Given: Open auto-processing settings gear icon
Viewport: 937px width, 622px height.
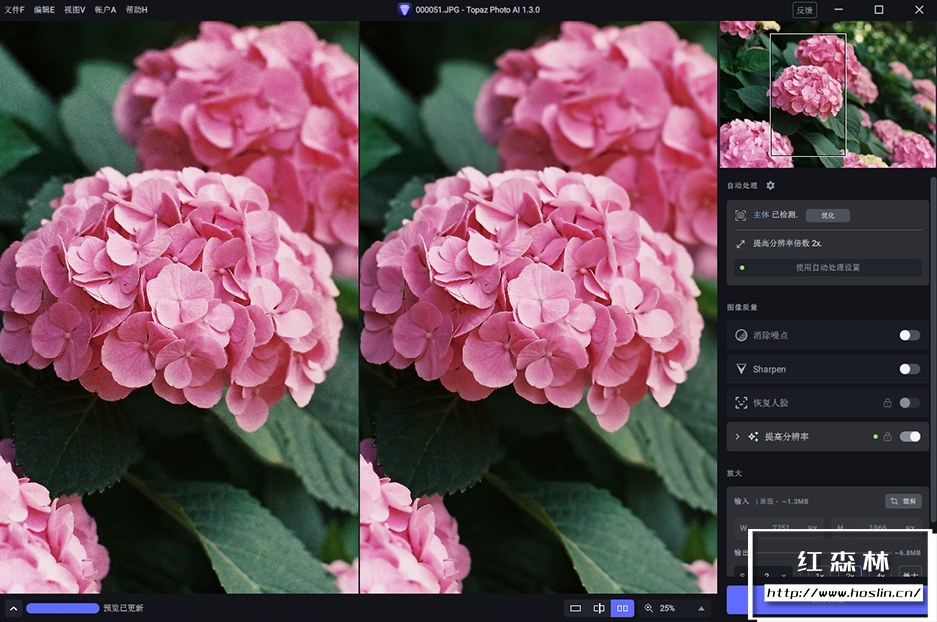Looking at the screenshot, I should pos(770,186).
